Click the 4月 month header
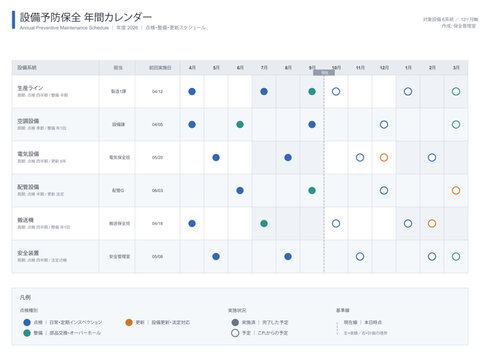The width and height of the screenshot is (480, 360). 192,68
